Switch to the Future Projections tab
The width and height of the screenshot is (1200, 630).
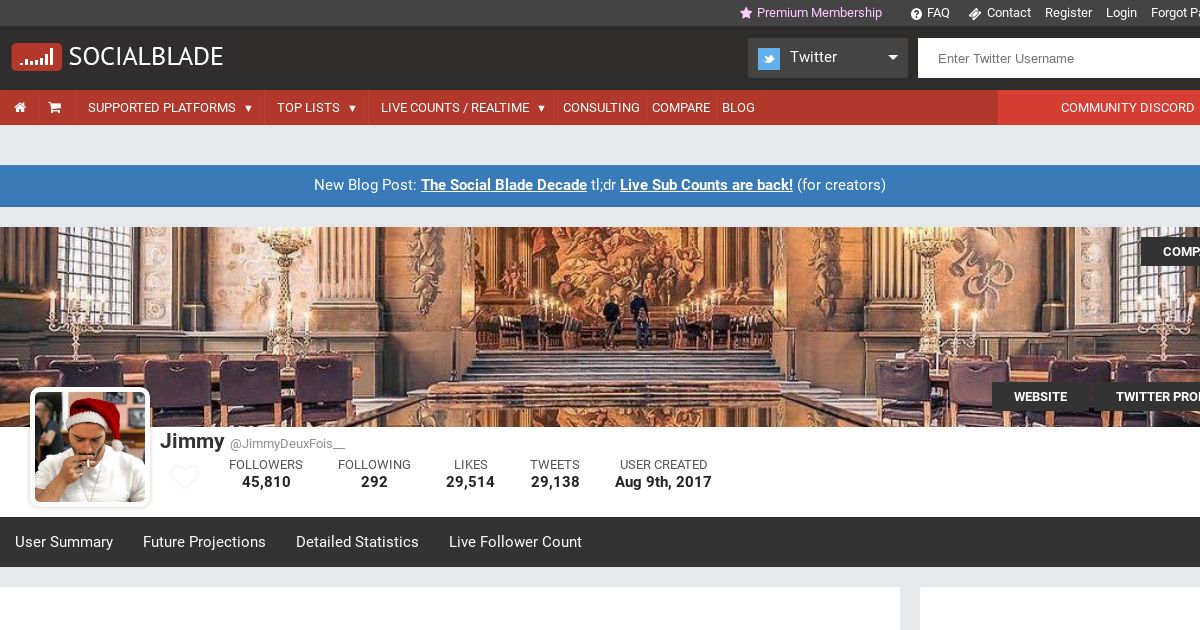(204, 542)
